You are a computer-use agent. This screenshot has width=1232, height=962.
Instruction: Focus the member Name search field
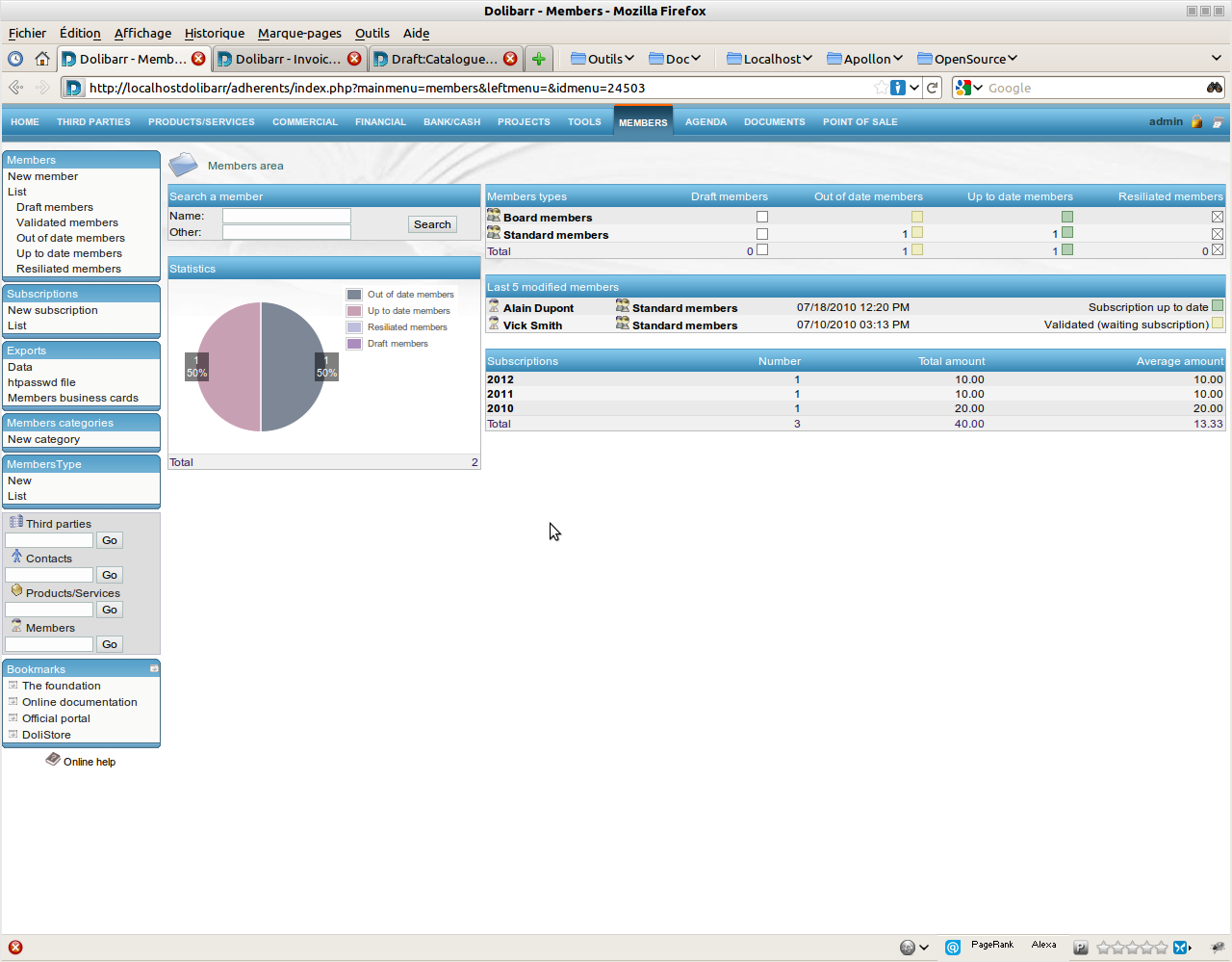287,216
